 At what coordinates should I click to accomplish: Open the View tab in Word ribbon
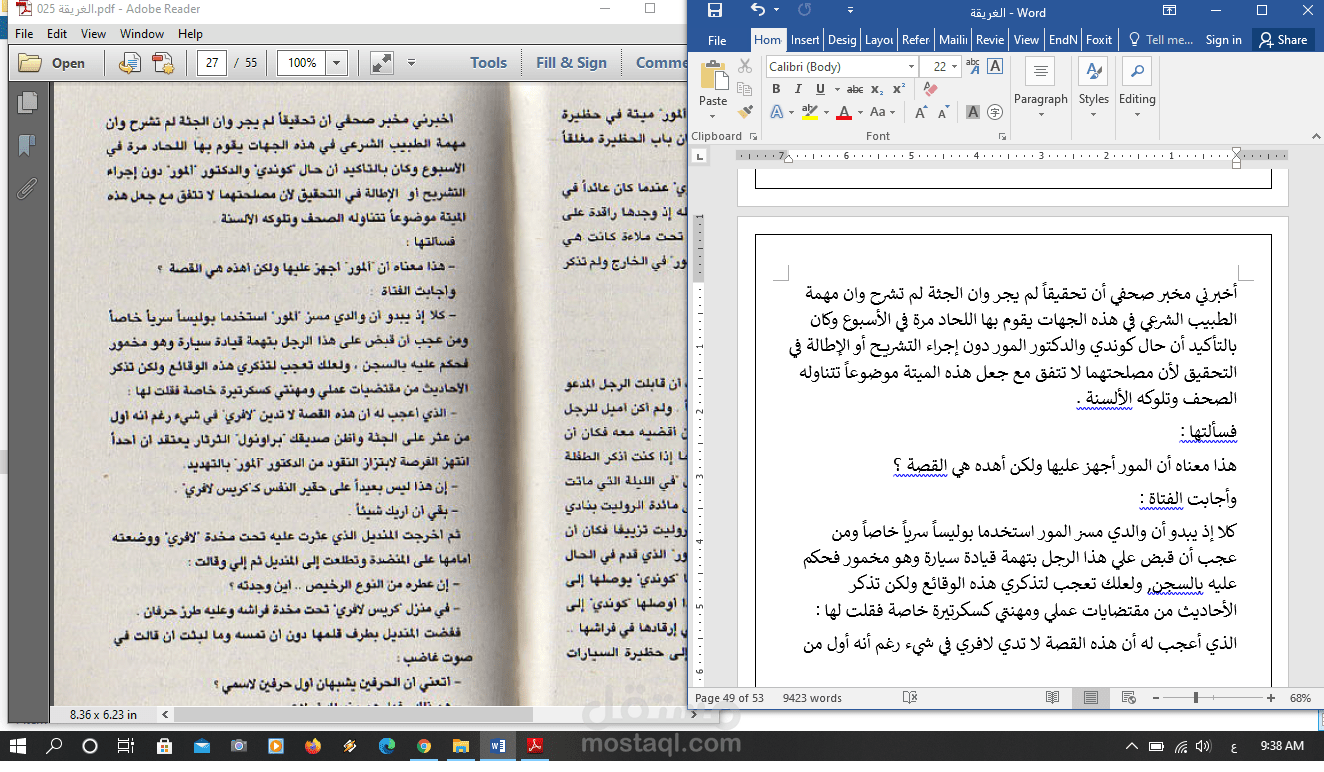click(1026, 40)
